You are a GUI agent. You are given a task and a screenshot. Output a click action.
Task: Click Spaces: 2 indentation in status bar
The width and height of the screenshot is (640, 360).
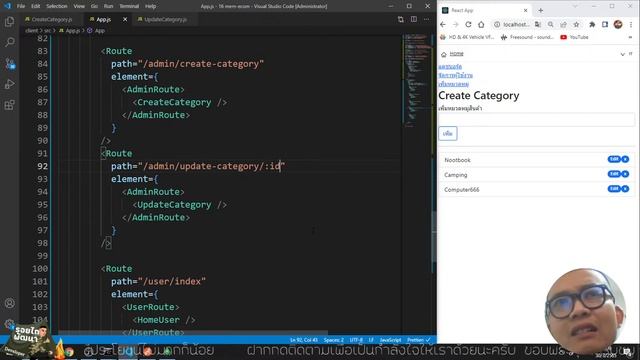coord(333,340)
